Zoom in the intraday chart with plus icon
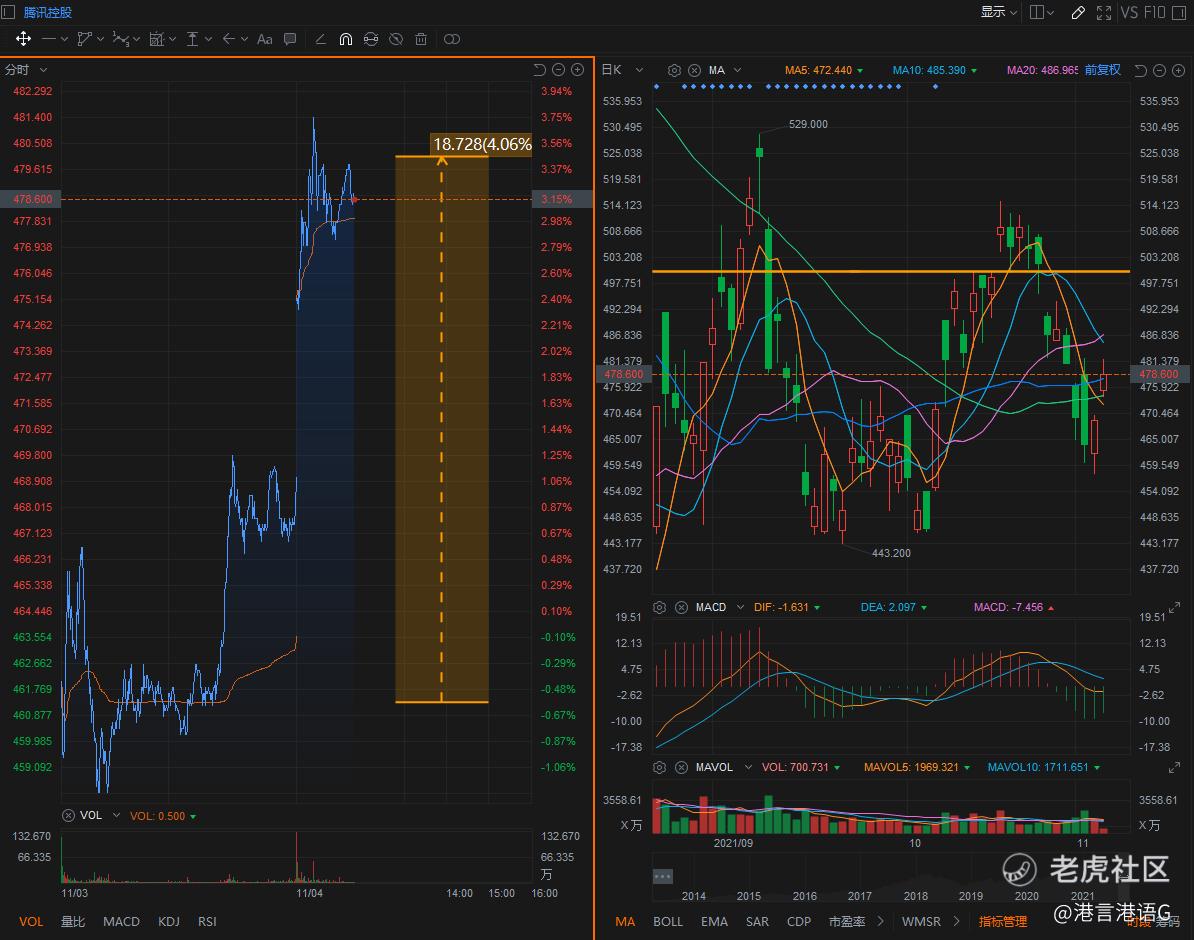This screenshot has height=940, width=1194. click(577, 70)
